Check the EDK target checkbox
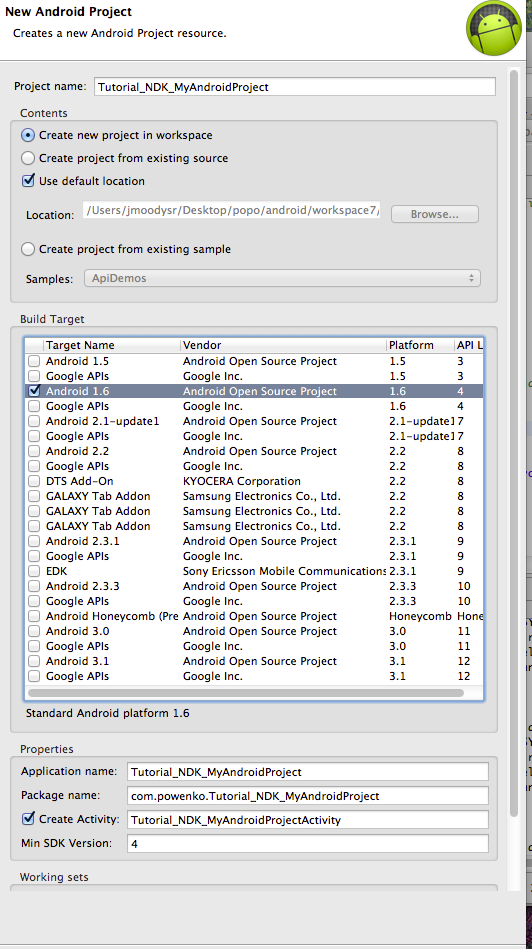 coord(34,571)
